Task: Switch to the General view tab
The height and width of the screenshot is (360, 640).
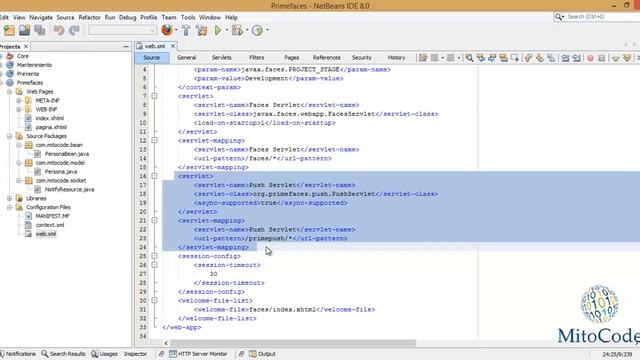Action: point(187,58)
